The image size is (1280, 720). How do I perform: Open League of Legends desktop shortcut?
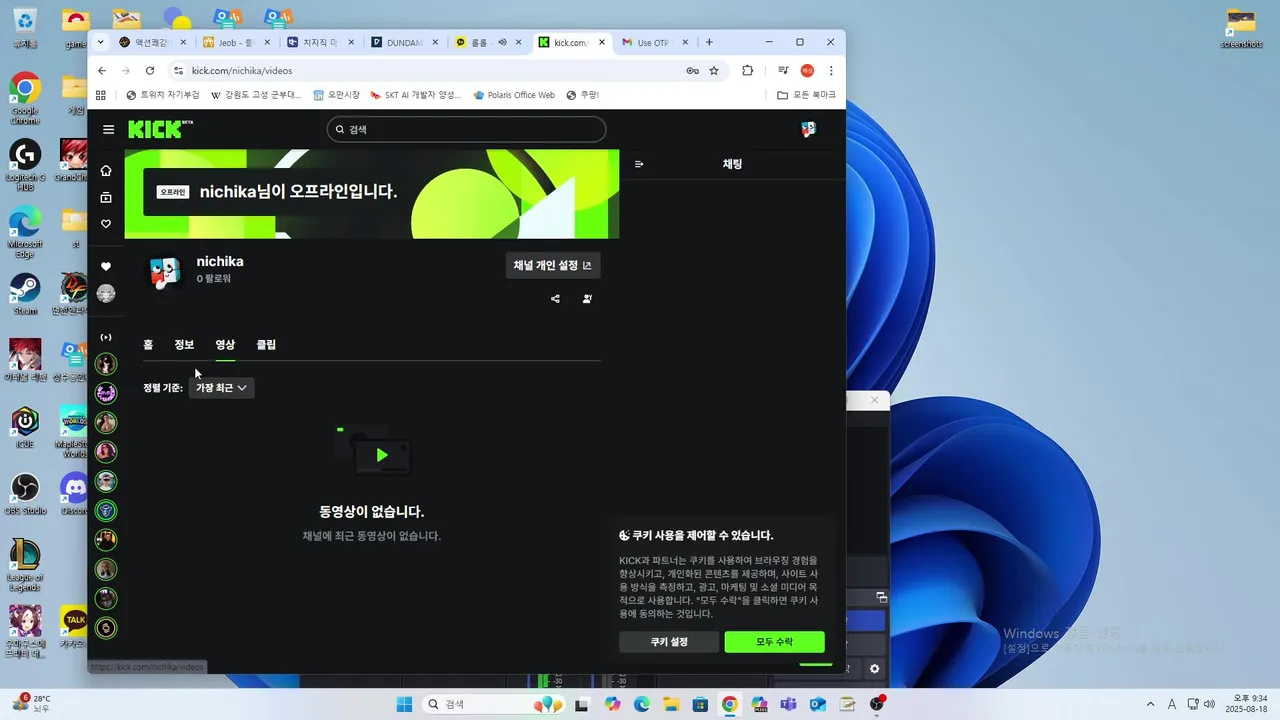tap(25, 565)
